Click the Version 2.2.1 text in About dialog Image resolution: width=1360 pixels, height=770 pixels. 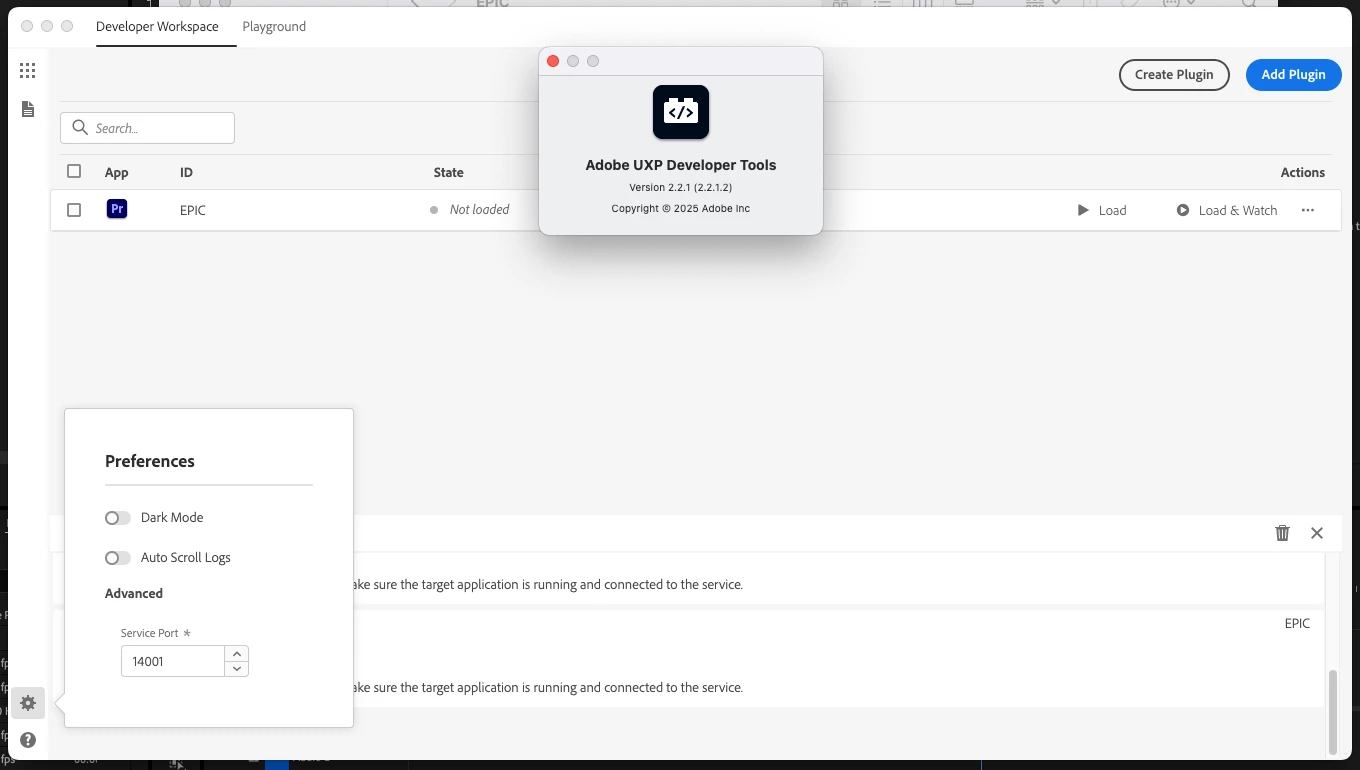681,187
